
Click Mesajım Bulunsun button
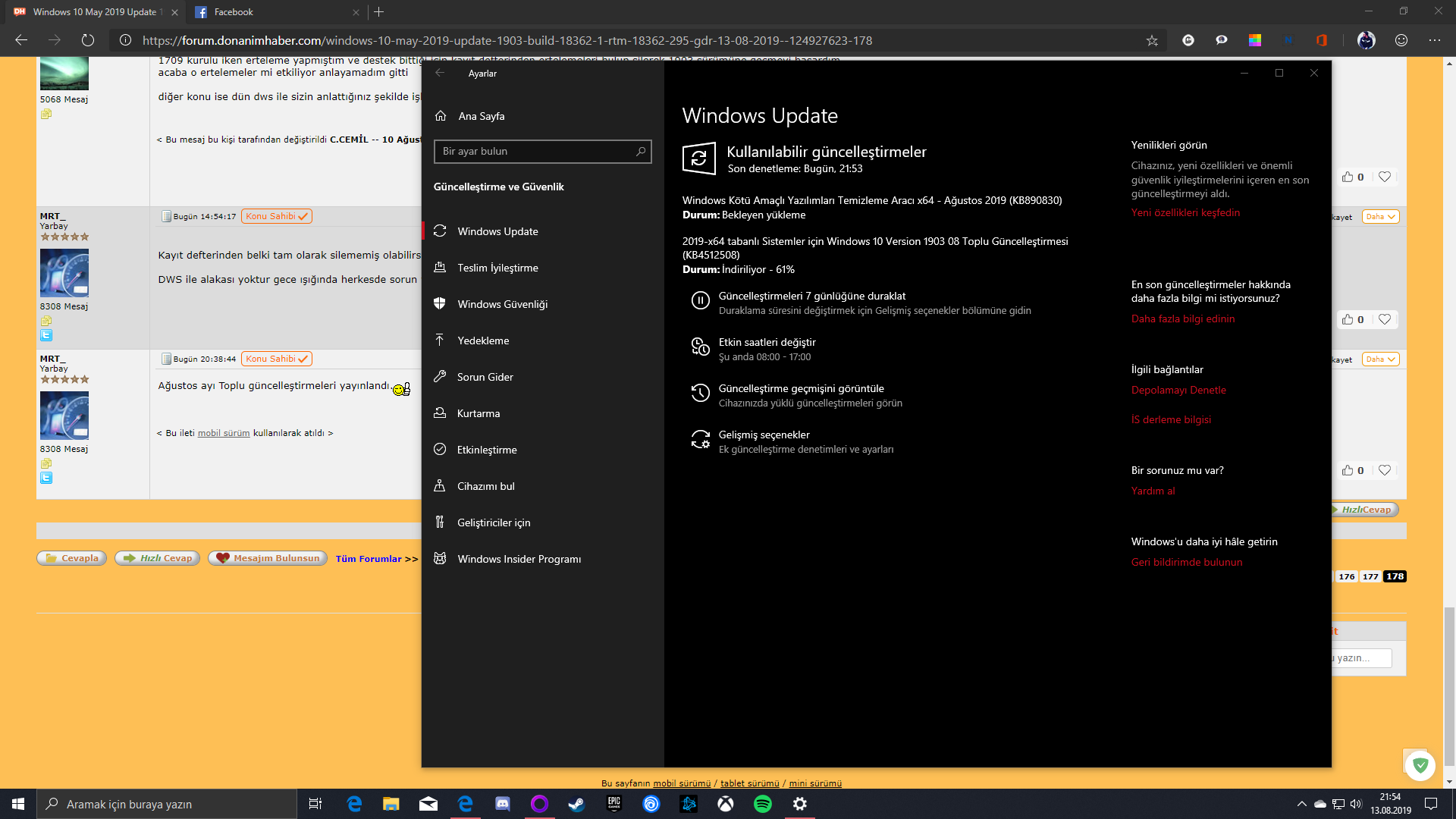pyautogui.click(x=268, y=558)
